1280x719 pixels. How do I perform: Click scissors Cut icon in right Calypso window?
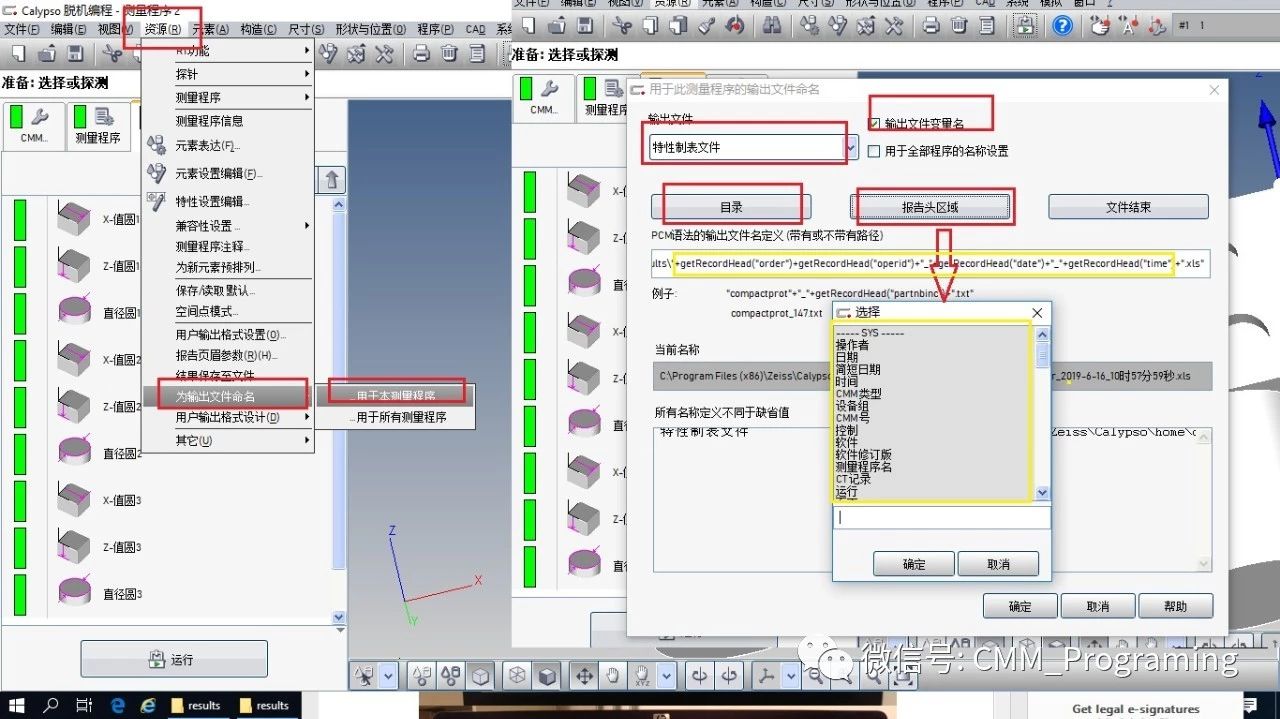(622, 26)
